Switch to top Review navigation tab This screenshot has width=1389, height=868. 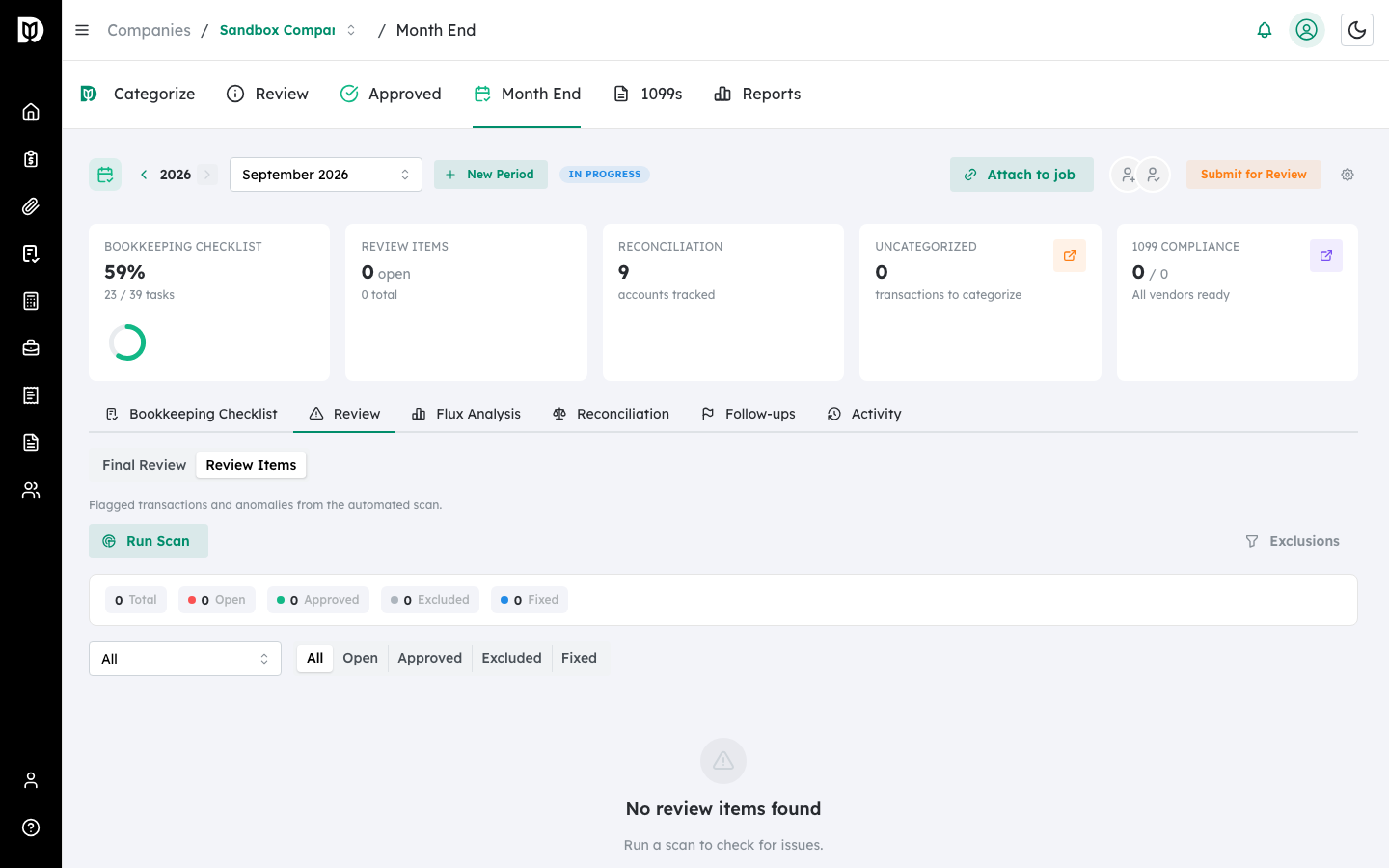[x=267, y=94]
